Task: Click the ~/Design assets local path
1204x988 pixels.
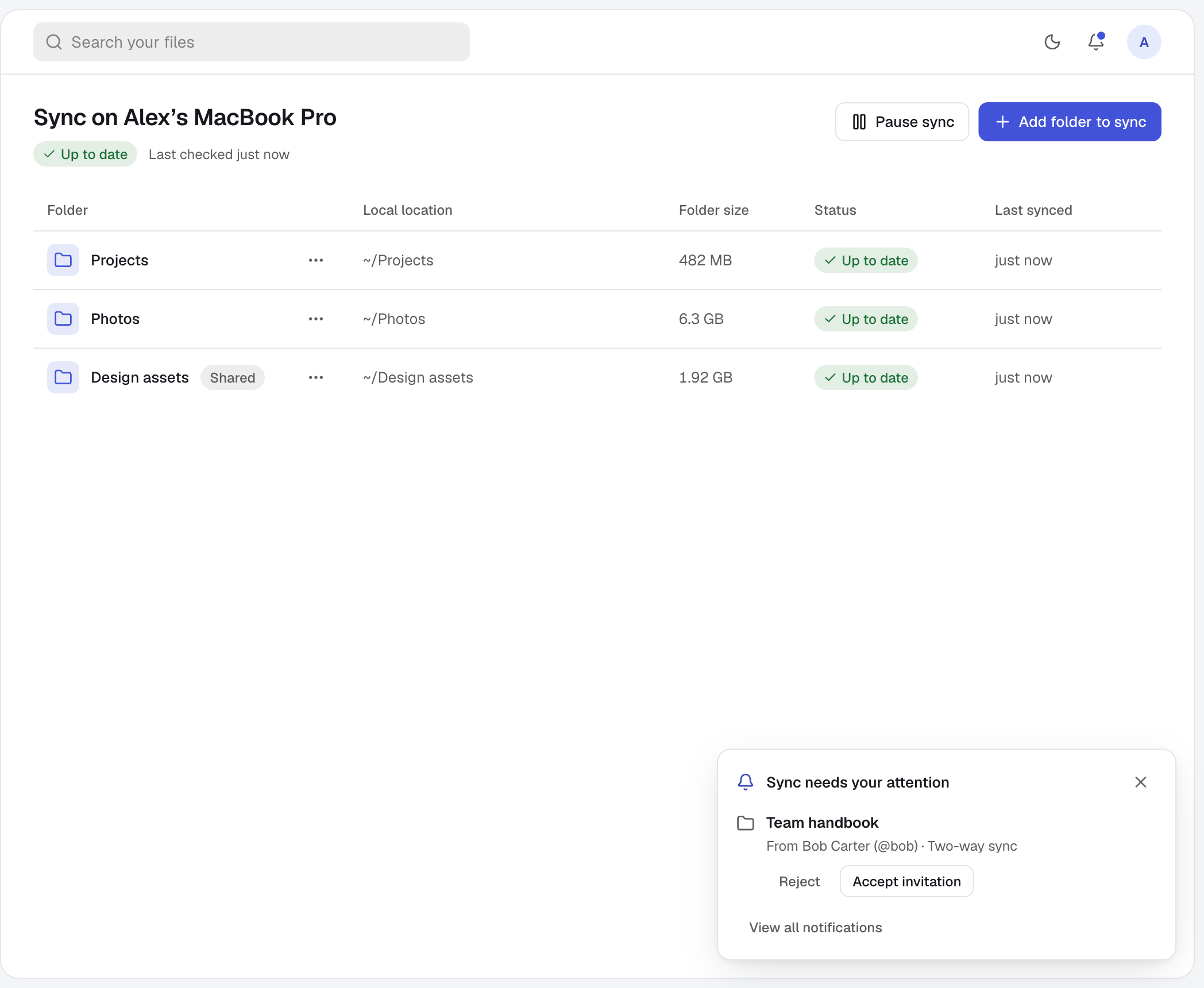Action: click(x=418, y=377)
